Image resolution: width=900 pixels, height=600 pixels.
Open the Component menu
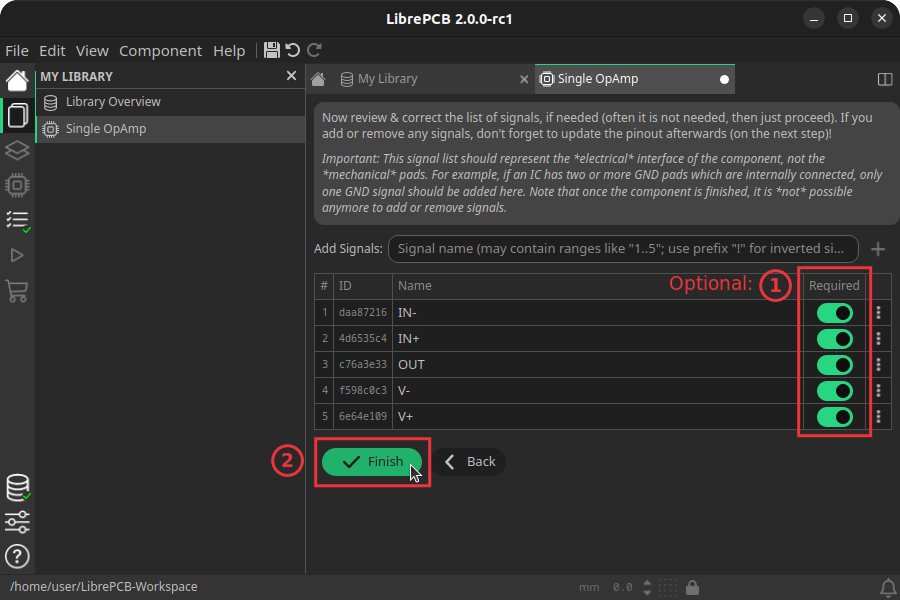[x=160, y=50]
